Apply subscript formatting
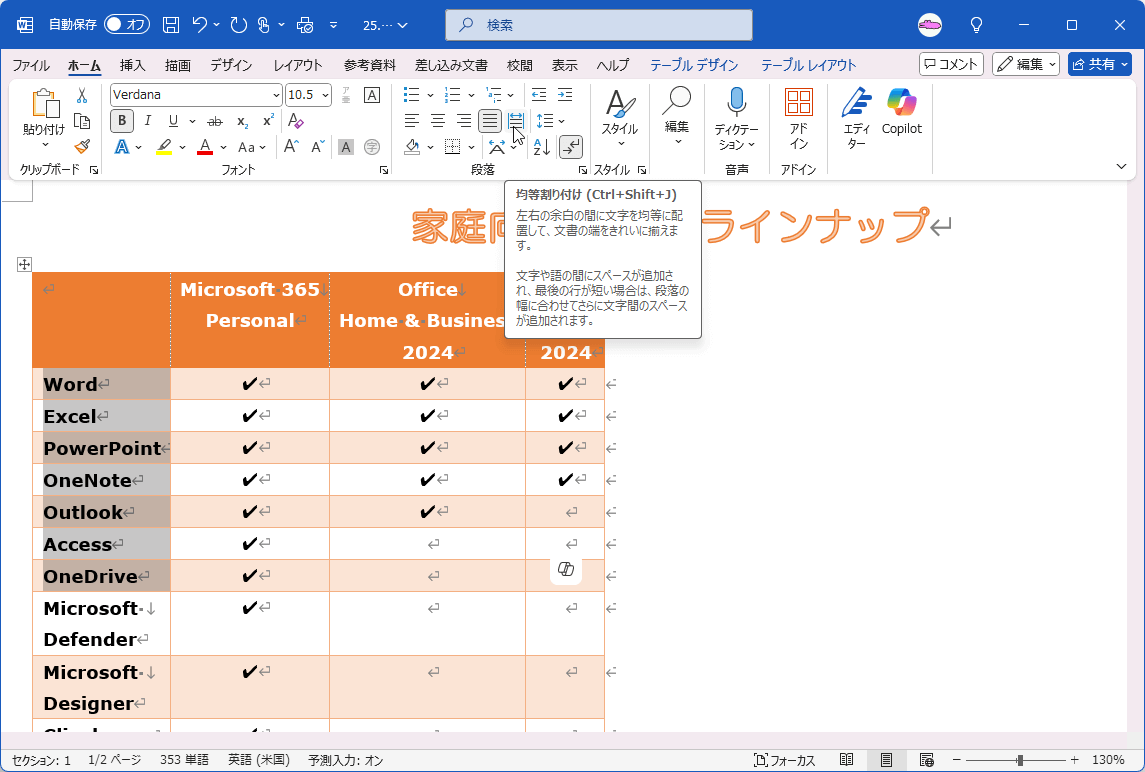The image size is (1145, 772). pos(242,121)
